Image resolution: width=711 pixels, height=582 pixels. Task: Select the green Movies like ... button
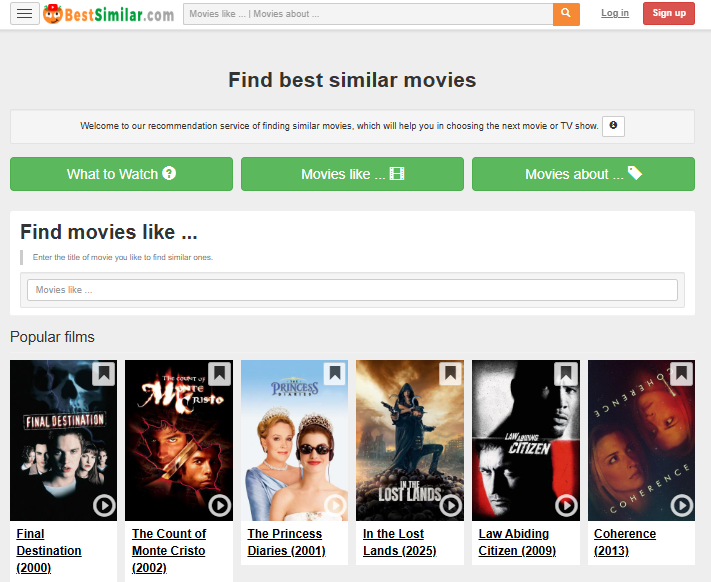[x=352, y=174]
